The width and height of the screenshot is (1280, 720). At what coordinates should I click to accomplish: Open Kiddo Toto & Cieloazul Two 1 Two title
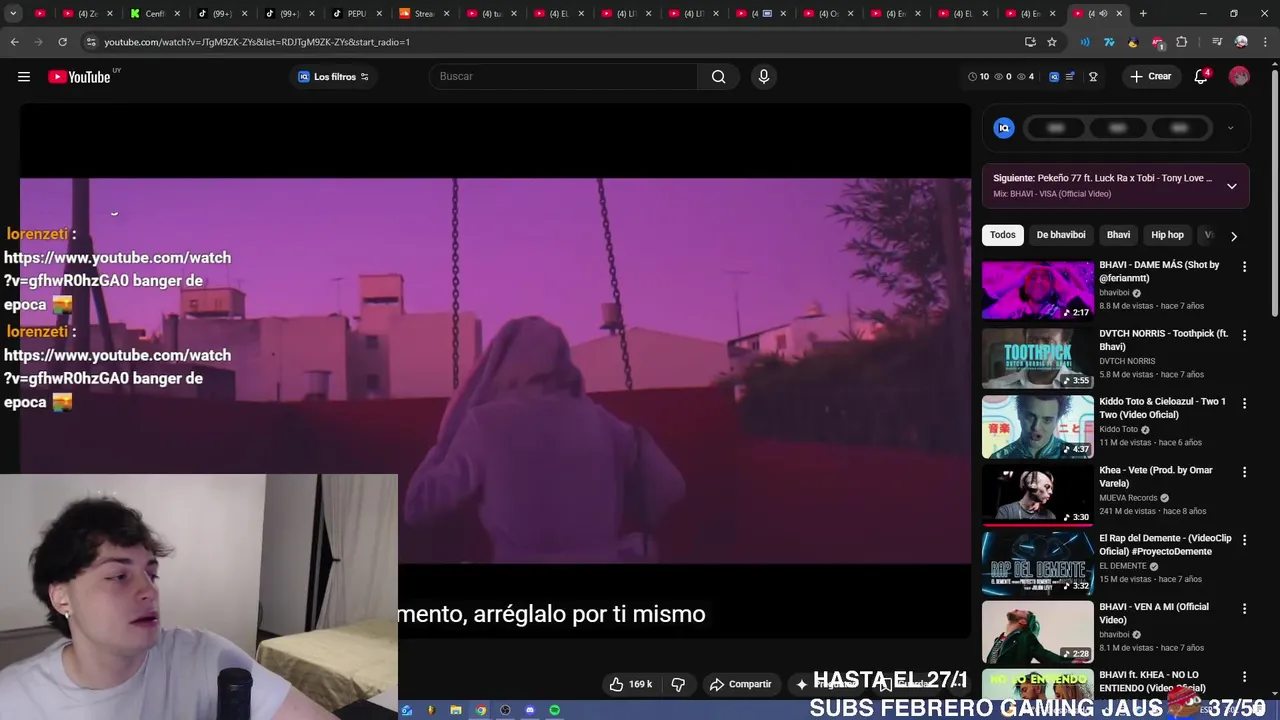(1162, 408)
